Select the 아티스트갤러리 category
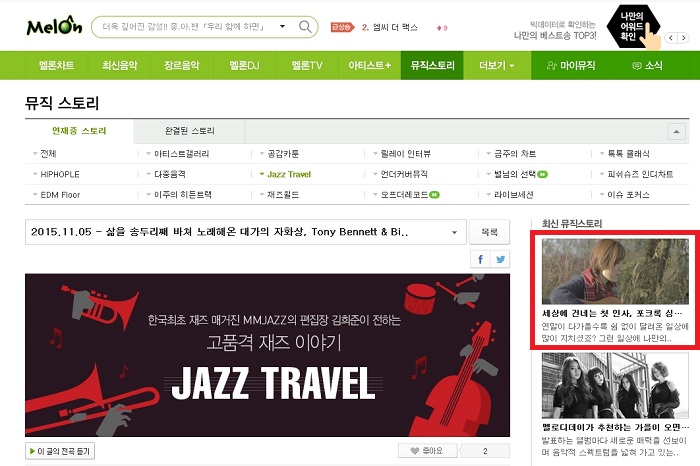 tap(182, 154)
